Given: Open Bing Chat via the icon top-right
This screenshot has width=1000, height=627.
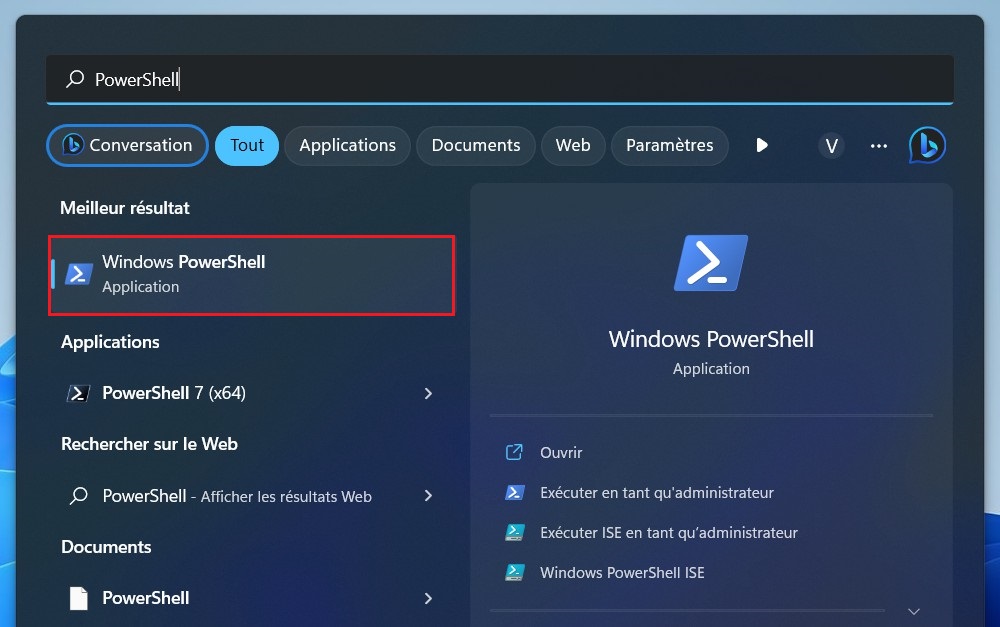Looking at the screenshot, I should [926, 145].
